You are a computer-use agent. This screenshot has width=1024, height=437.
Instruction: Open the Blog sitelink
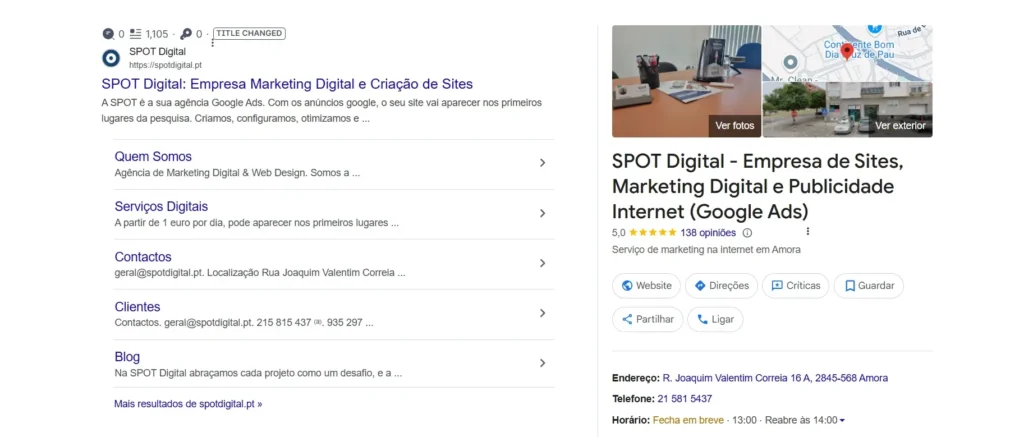127,357
